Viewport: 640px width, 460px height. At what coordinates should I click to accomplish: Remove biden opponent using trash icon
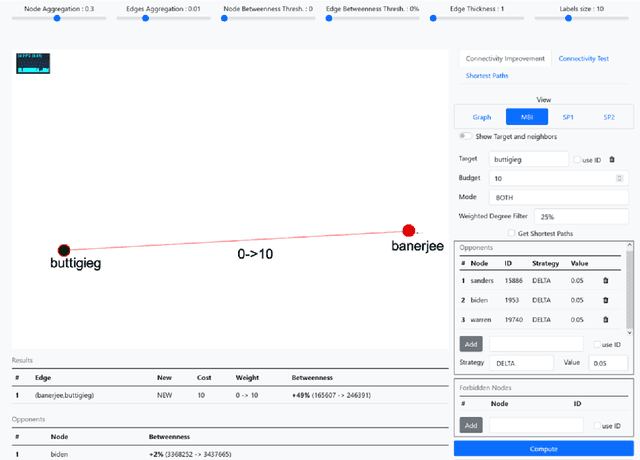tap(606, 300)
